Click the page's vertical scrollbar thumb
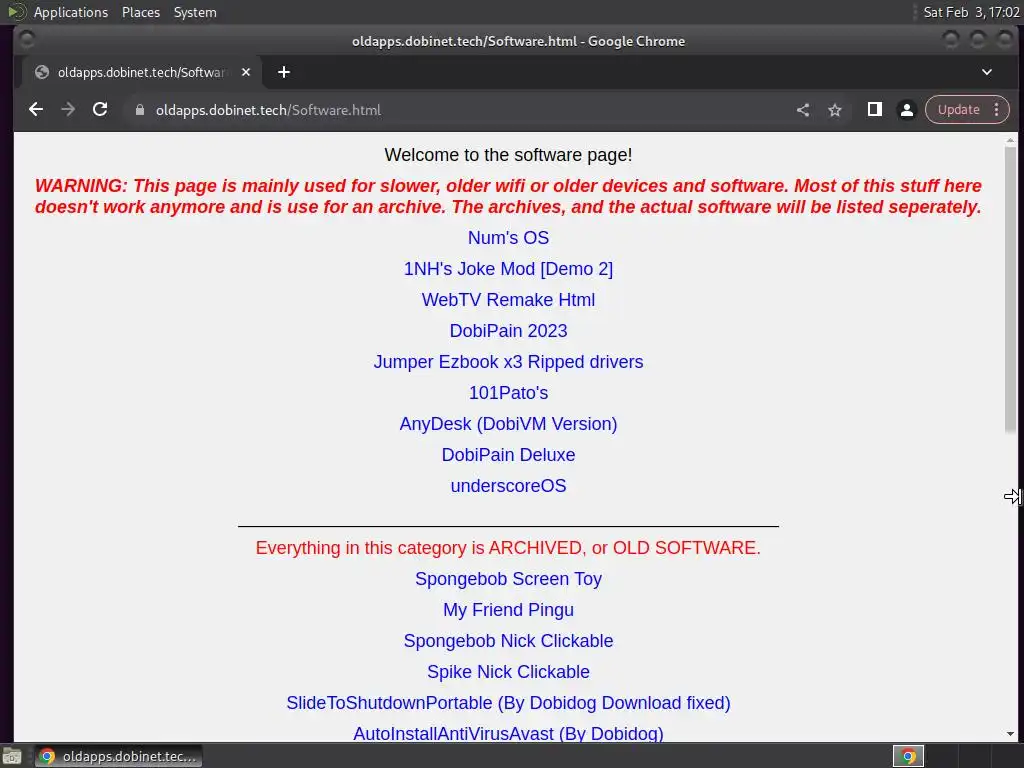 pos(1010,289)
